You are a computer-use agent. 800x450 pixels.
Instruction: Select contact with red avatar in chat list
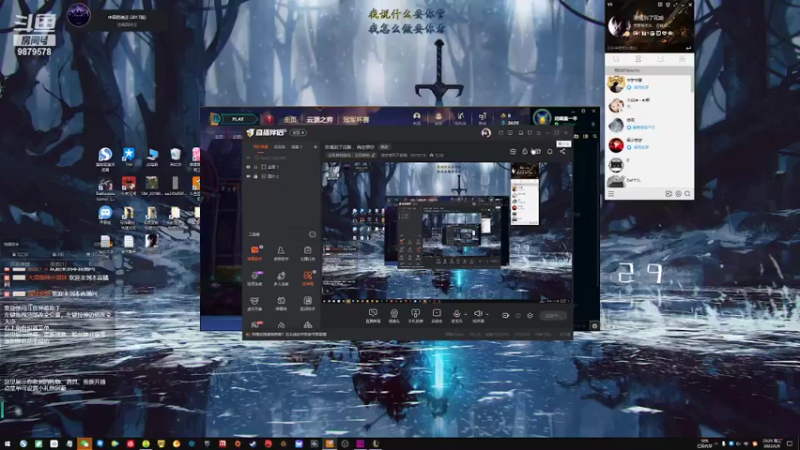click(648, 144)
